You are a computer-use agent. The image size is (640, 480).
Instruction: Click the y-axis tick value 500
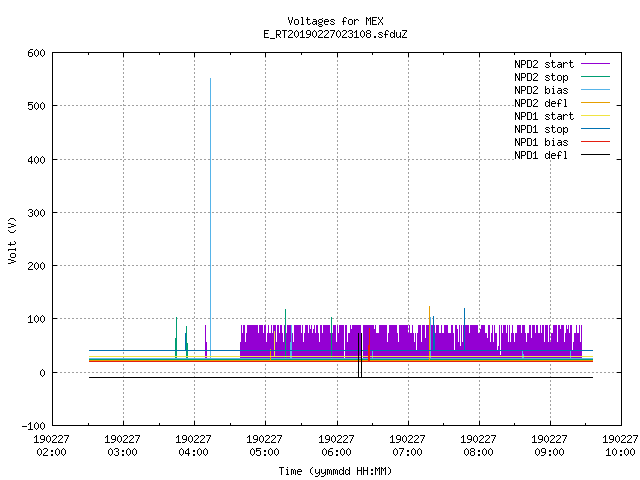[x=36, y=107]
